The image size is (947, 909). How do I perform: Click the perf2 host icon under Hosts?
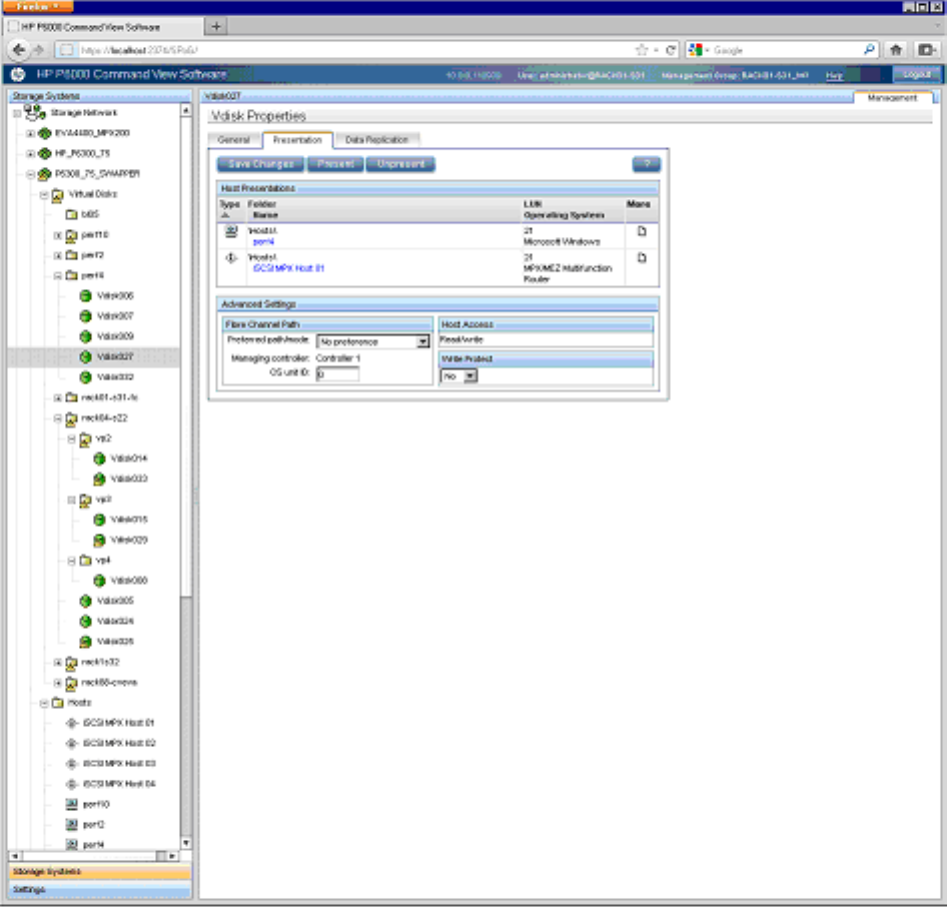pos(72,825)
